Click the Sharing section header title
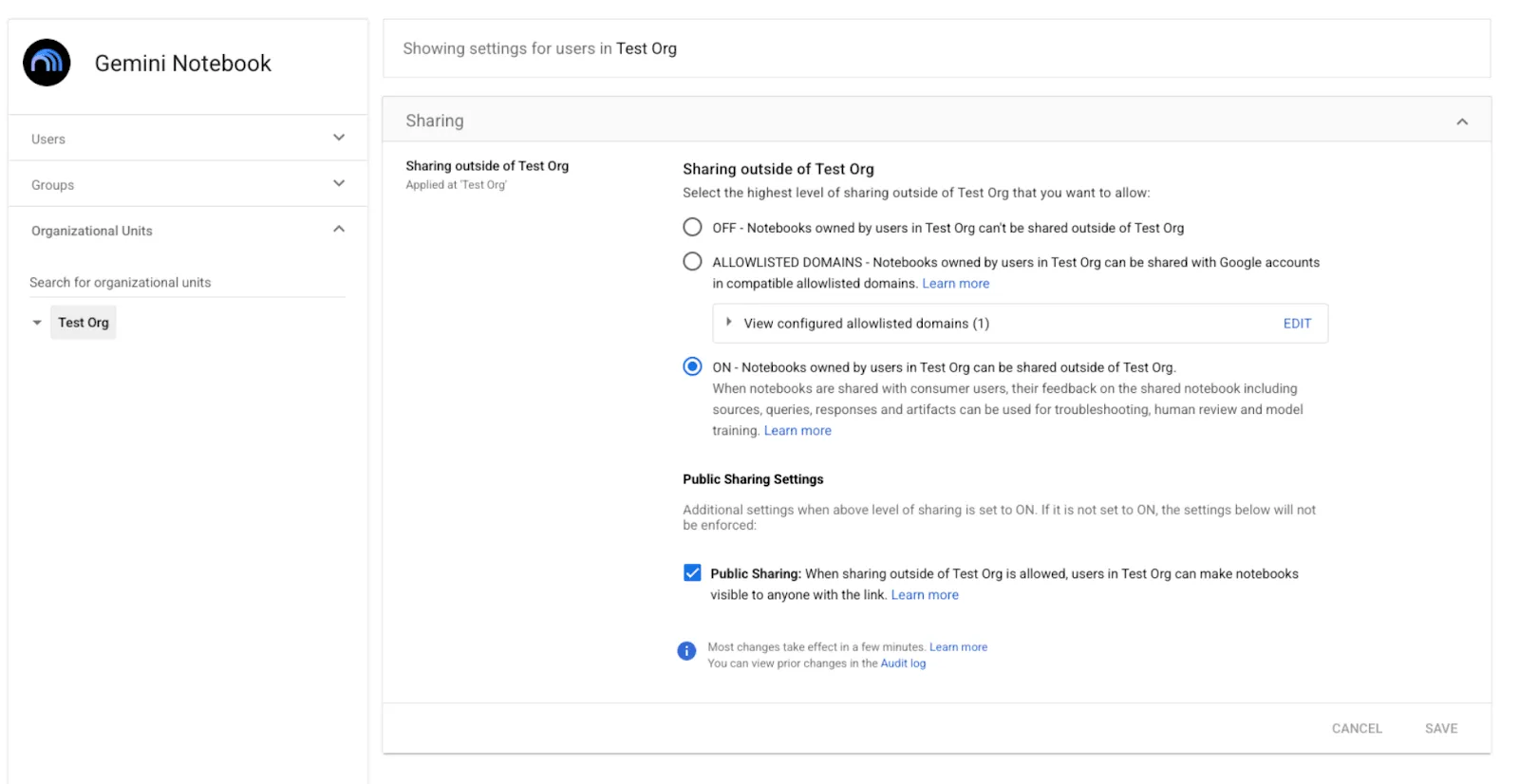The width and height of the screenshot is (1519, 784). (x=435, y=121)
